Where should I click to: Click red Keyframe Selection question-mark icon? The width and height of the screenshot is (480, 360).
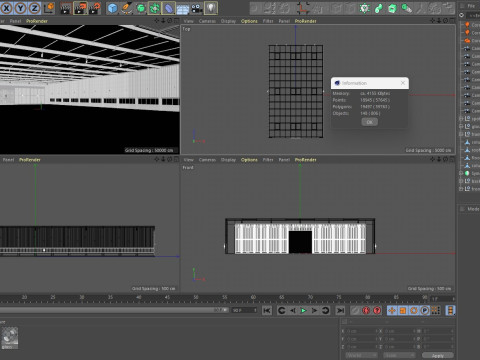377,310
